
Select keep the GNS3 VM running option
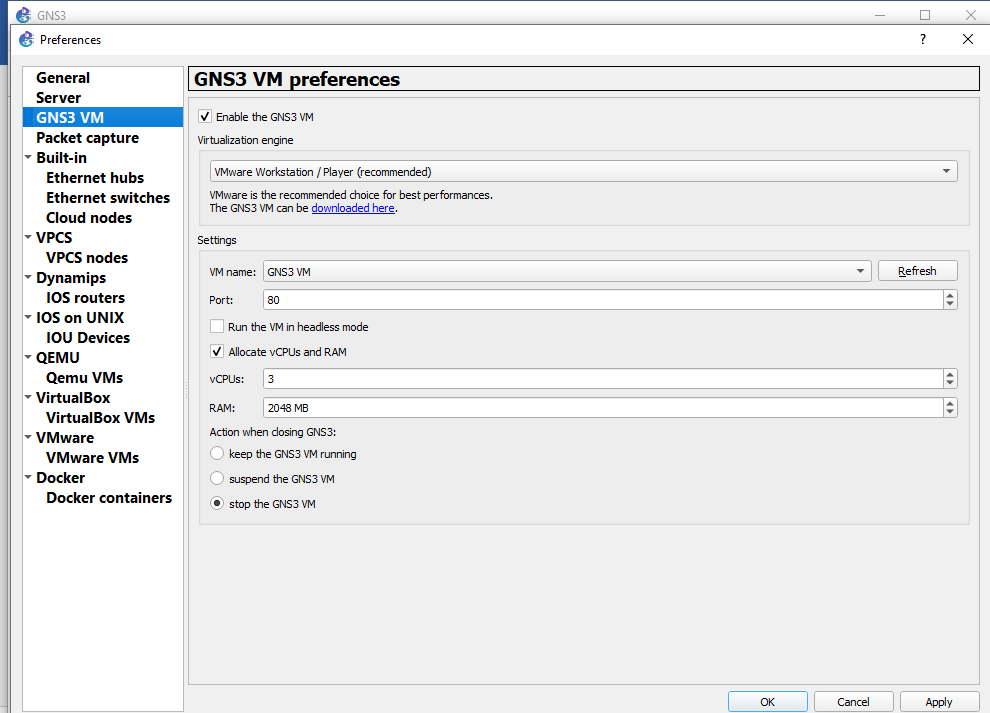pos(217,453)
